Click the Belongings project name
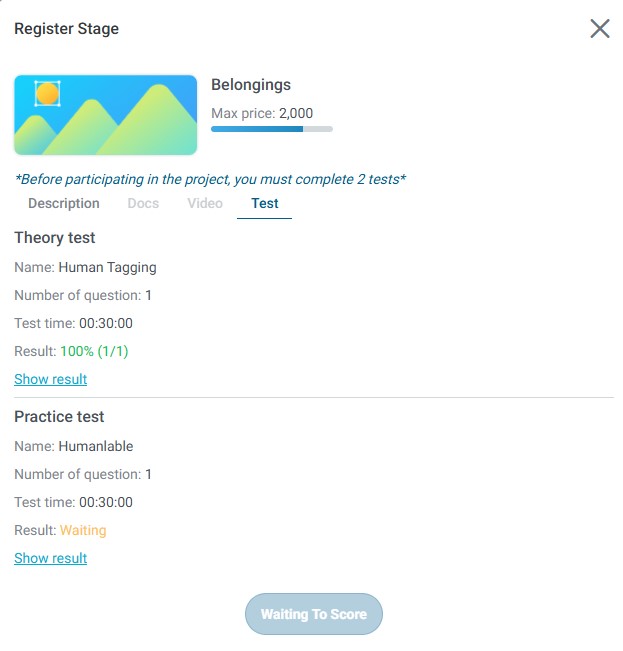 251,85
